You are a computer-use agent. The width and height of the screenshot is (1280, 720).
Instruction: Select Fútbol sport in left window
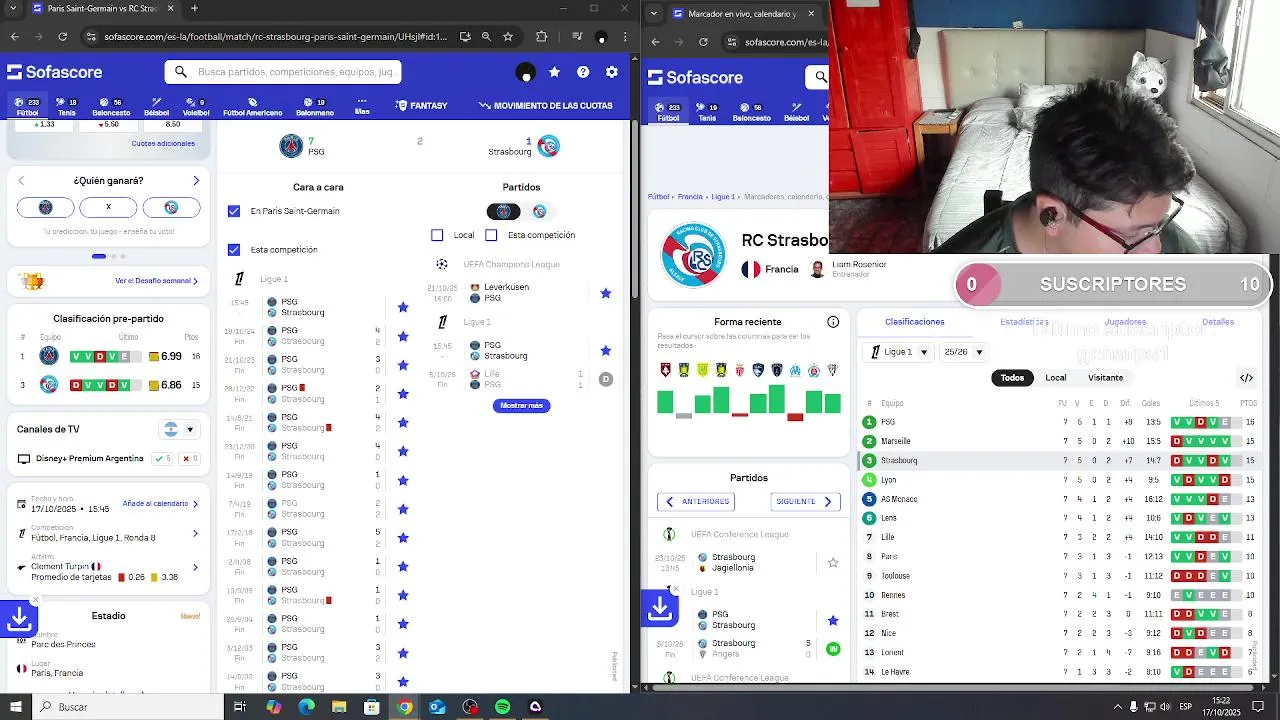point(27,107)
